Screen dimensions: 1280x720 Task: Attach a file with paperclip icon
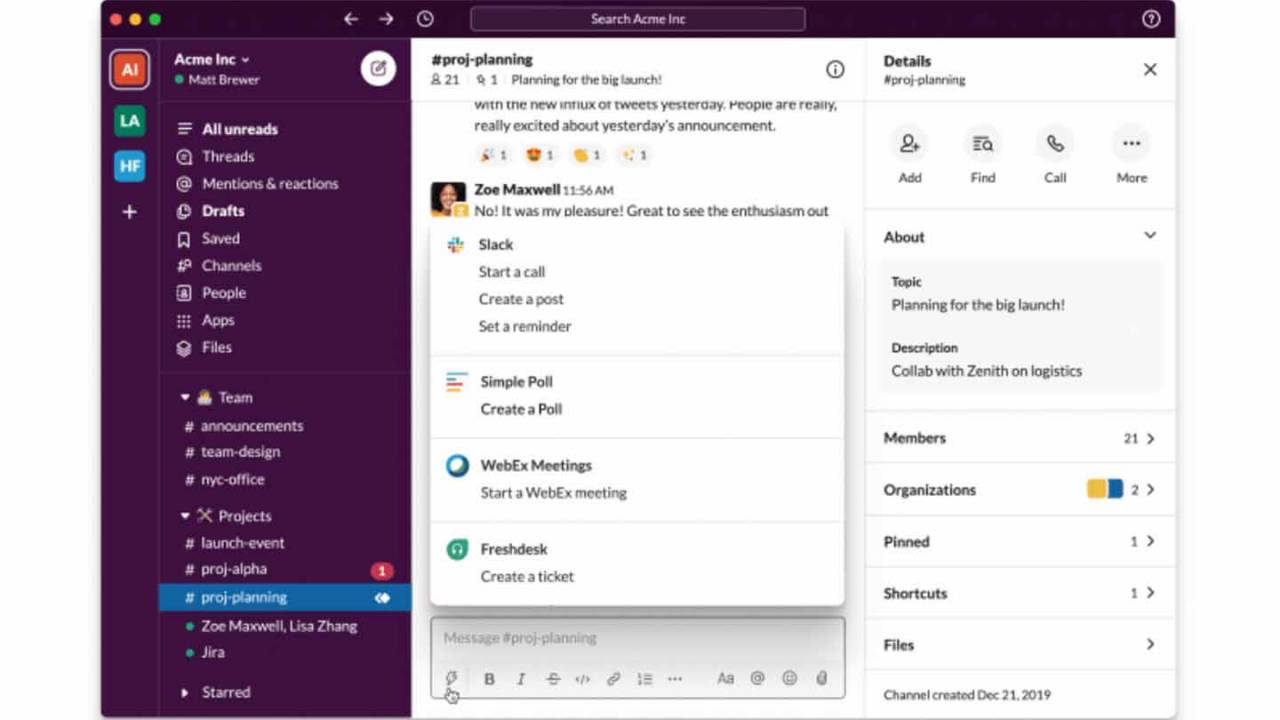[x=821, y=678]
